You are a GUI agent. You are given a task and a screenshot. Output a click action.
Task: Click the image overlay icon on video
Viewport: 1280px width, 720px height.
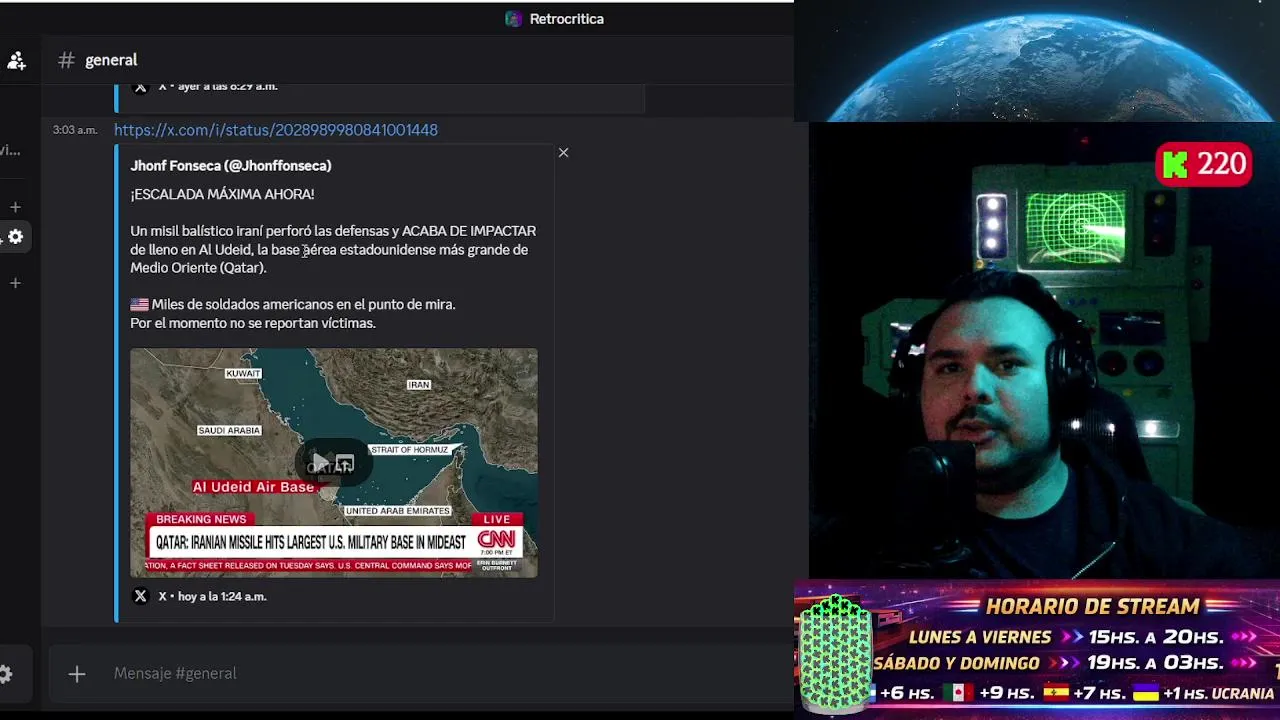click(x=344, y=463)
